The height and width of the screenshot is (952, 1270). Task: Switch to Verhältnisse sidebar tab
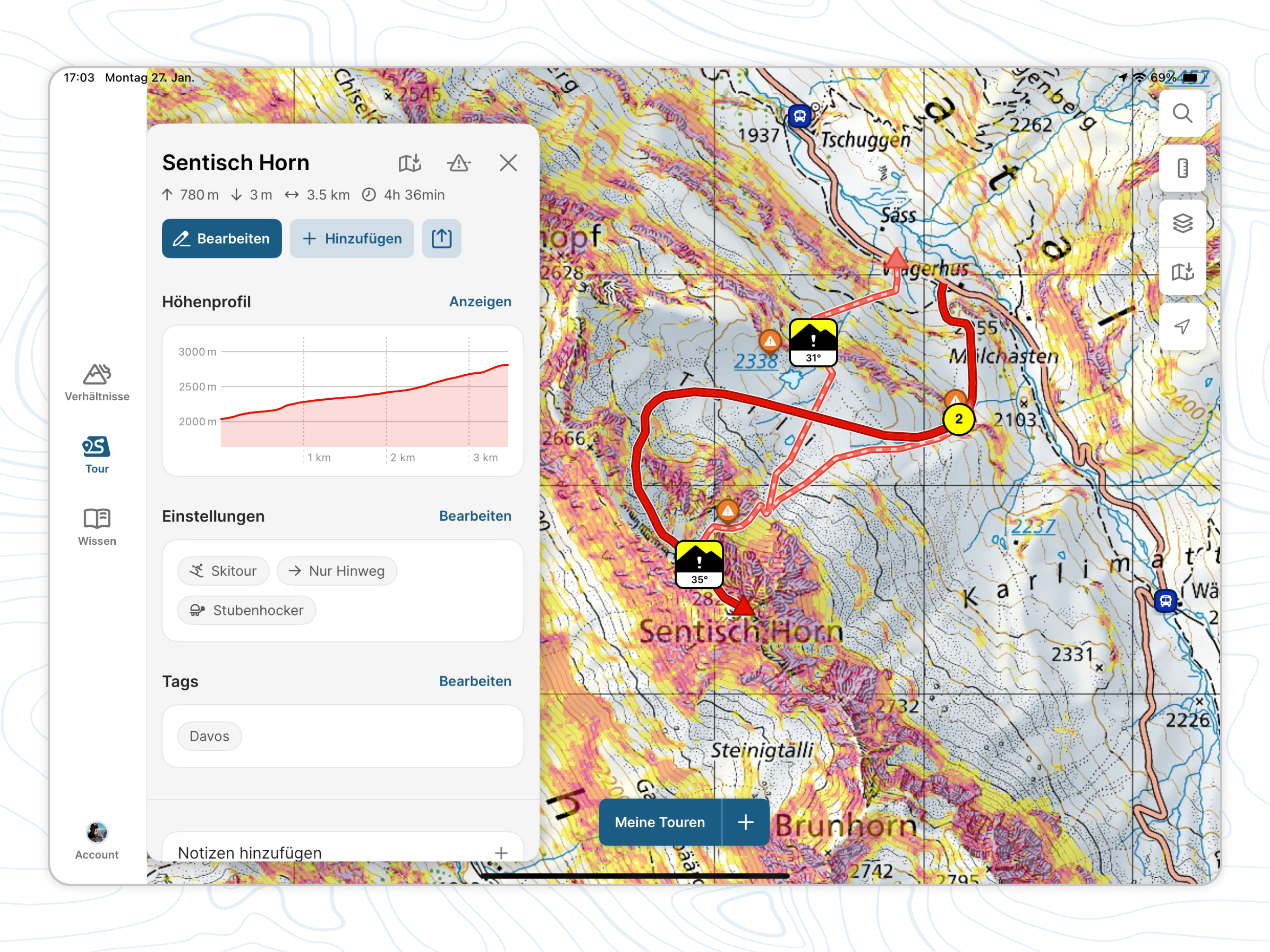pyautogui.click(x=97, y=383)
